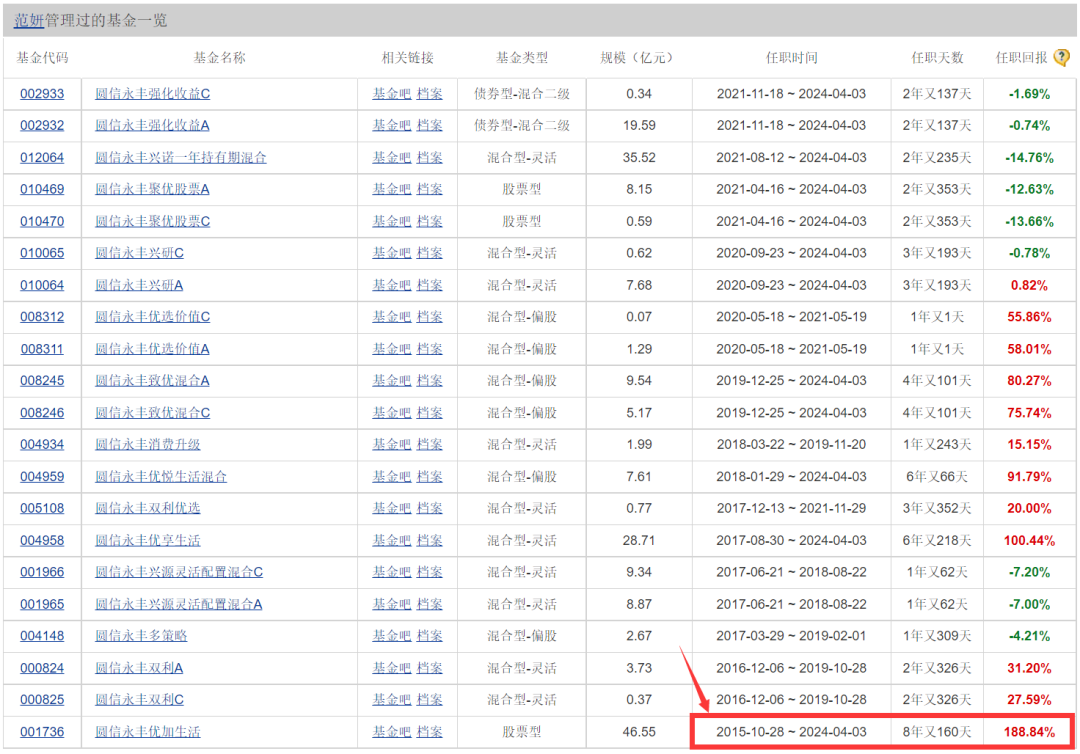
Task: Open fund 圆信永丰聚优股票A
Action: click(x=152, y=189)
